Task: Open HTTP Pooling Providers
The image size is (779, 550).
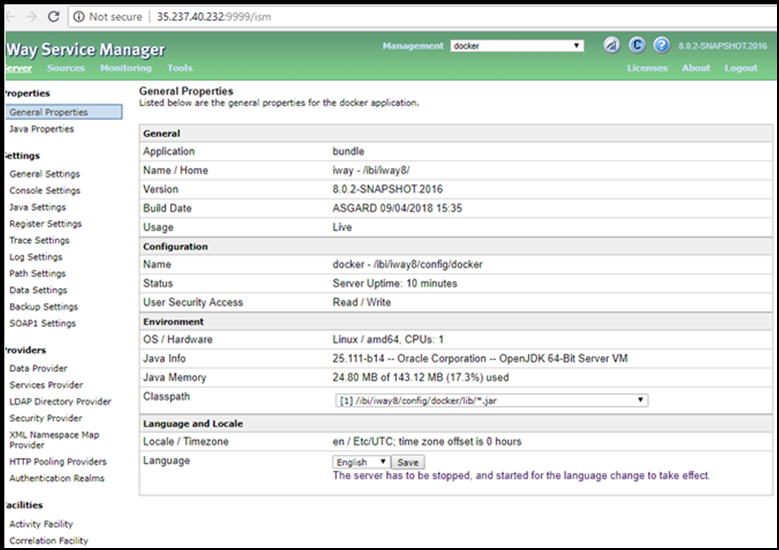Action: click(x=58, y=462)
